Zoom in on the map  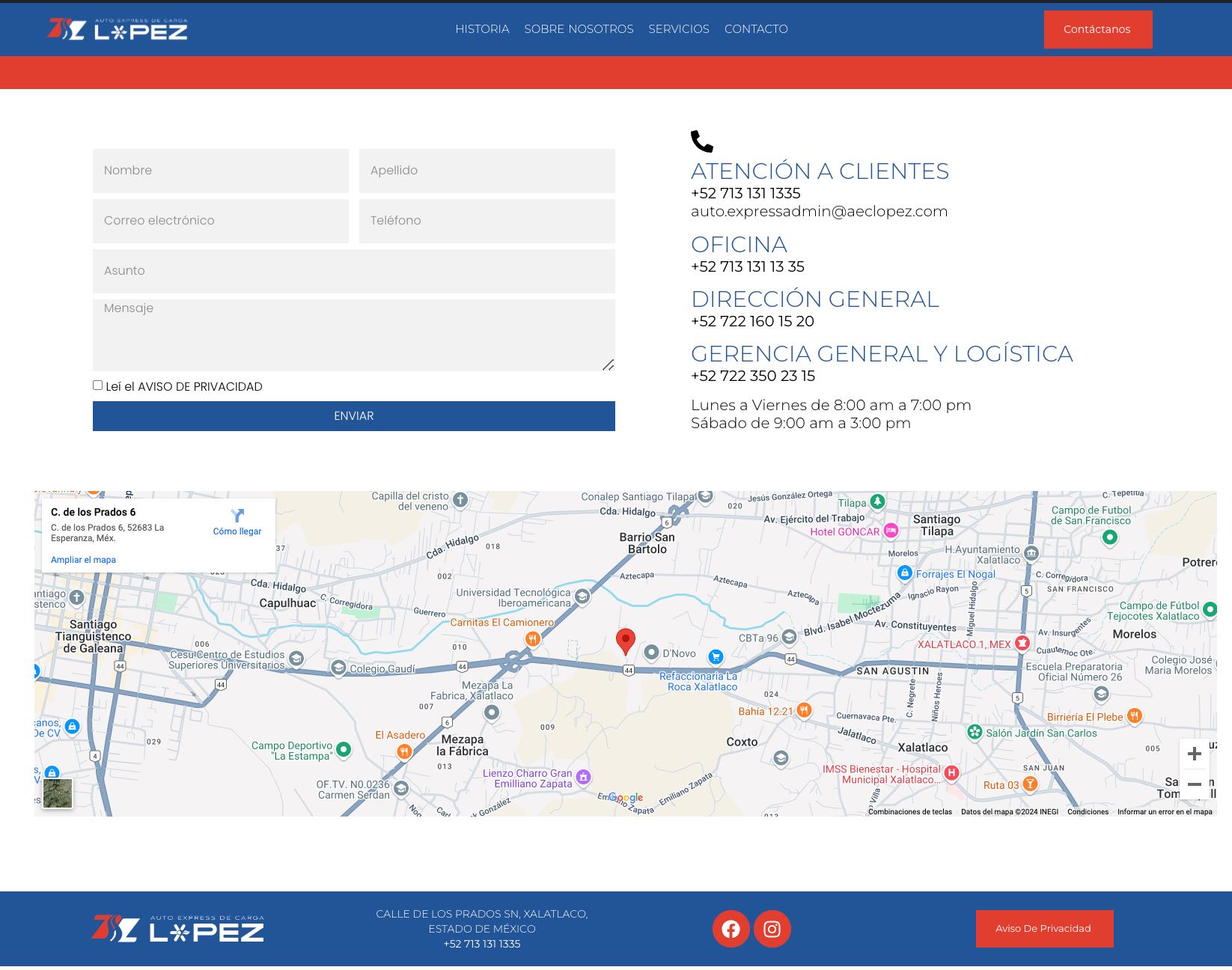pos(1195,754)
